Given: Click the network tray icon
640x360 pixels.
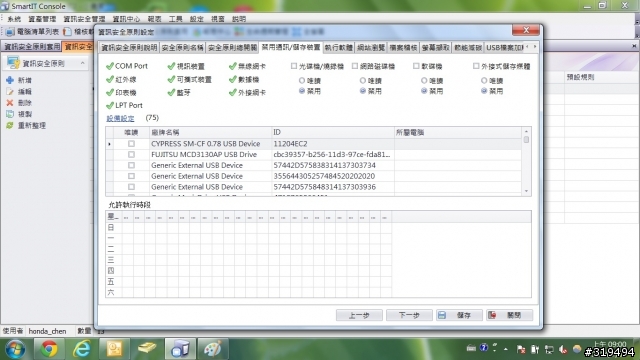Looking at the screenshot, I should pyautogui.click(x=549, y=349).
